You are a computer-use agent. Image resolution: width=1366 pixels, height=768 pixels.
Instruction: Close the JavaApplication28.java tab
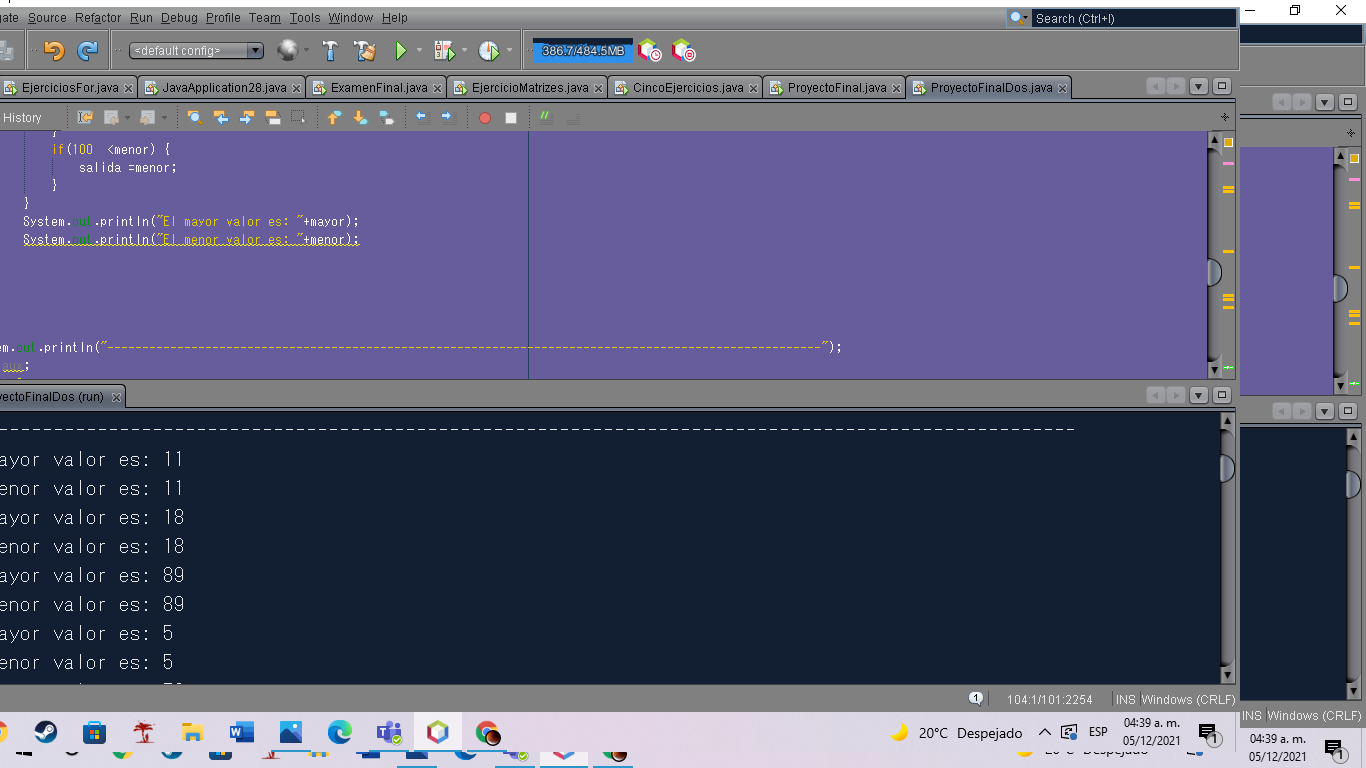click(x=297, y=88)
